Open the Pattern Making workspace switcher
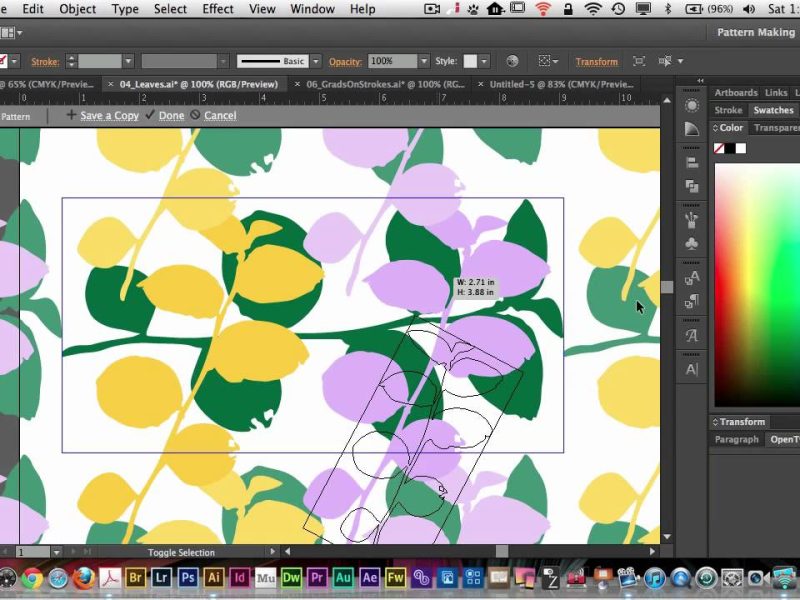The width and height of the screenshot is (800, 600). (756, 32)
